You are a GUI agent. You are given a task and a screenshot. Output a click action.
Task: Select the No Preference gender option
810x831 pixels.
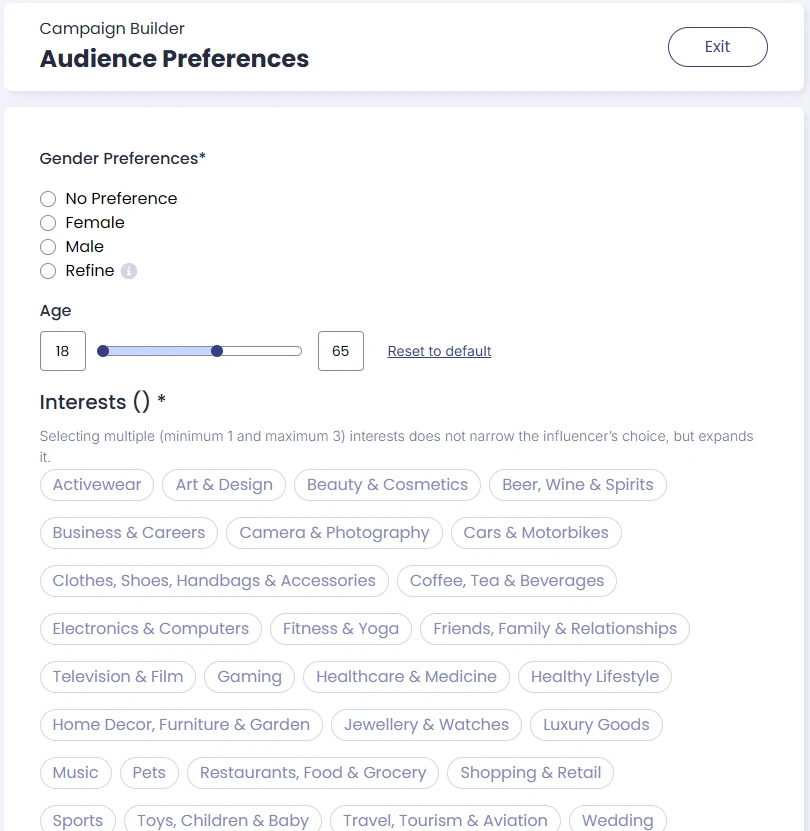pos(48,199)
